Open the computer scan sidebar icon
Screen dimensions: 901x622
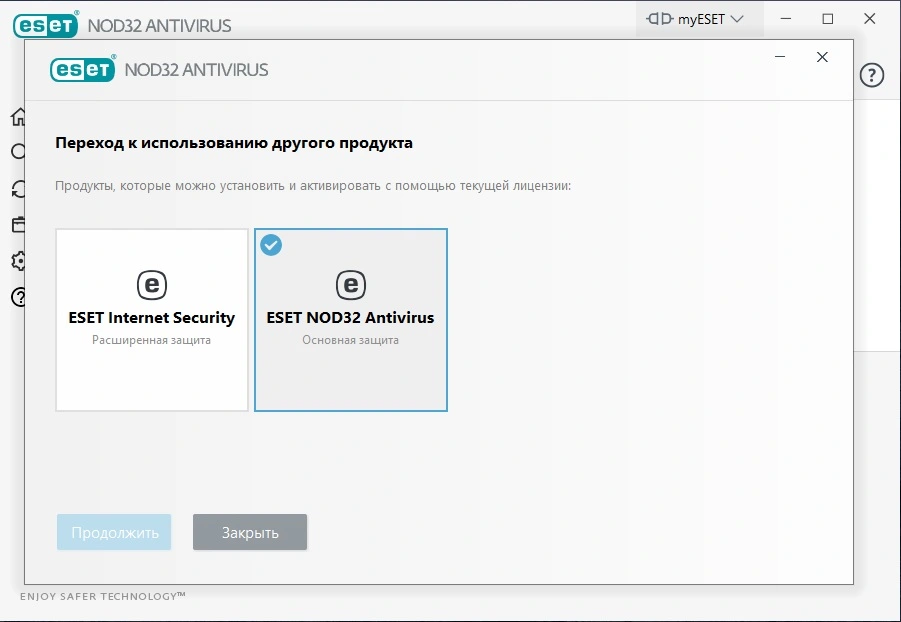click(18, 152)
